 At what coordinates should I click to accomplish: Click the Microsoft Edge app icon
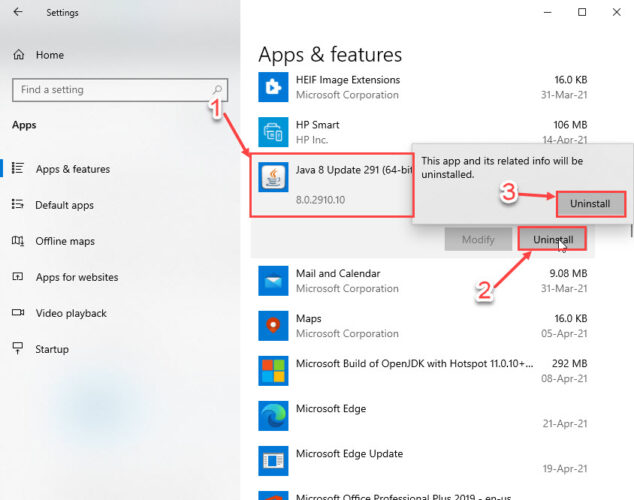point(273,416)
